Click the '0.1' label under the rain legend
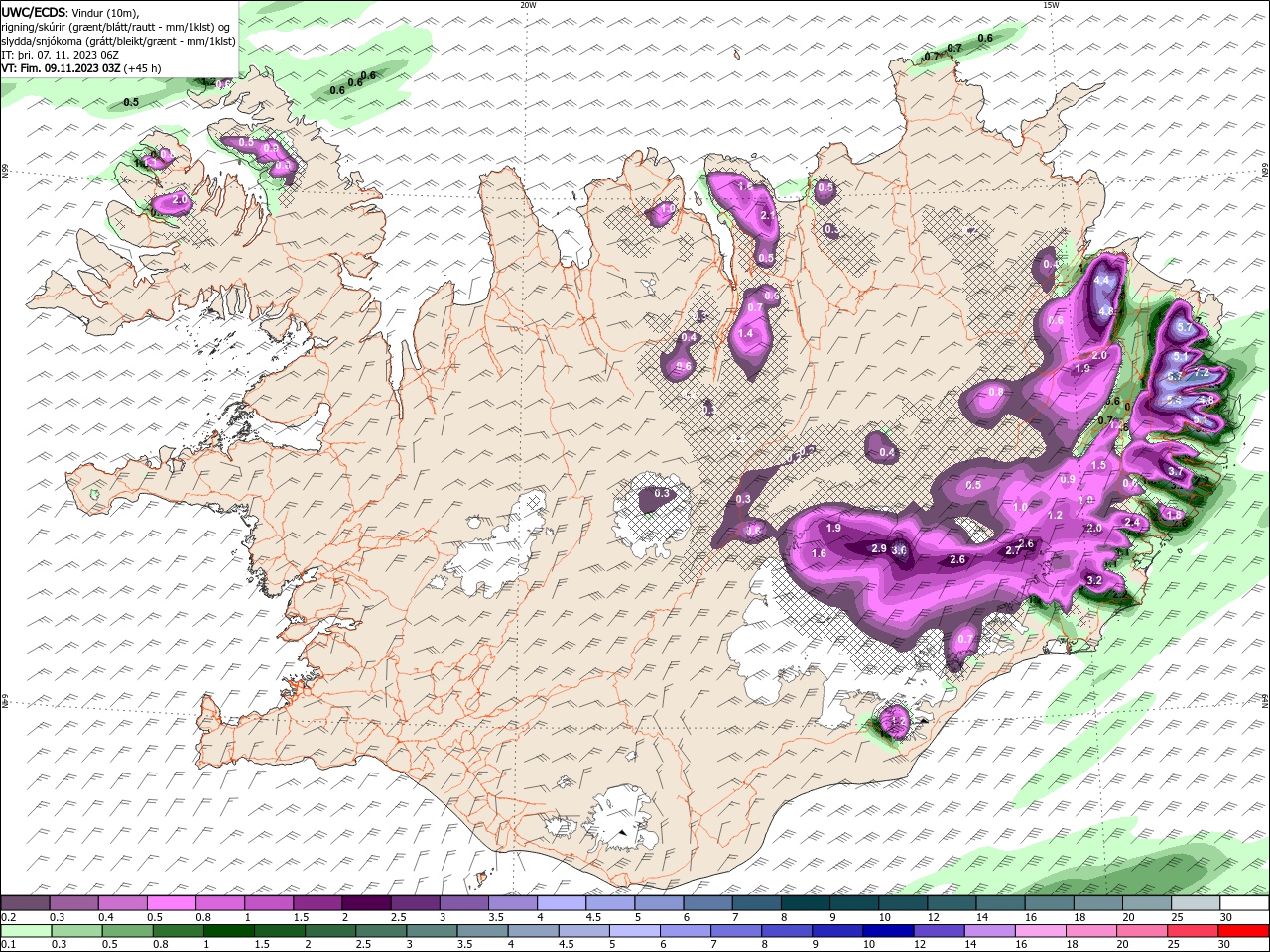The height and width of the screenshot is (952, 1270). [8, 945]
